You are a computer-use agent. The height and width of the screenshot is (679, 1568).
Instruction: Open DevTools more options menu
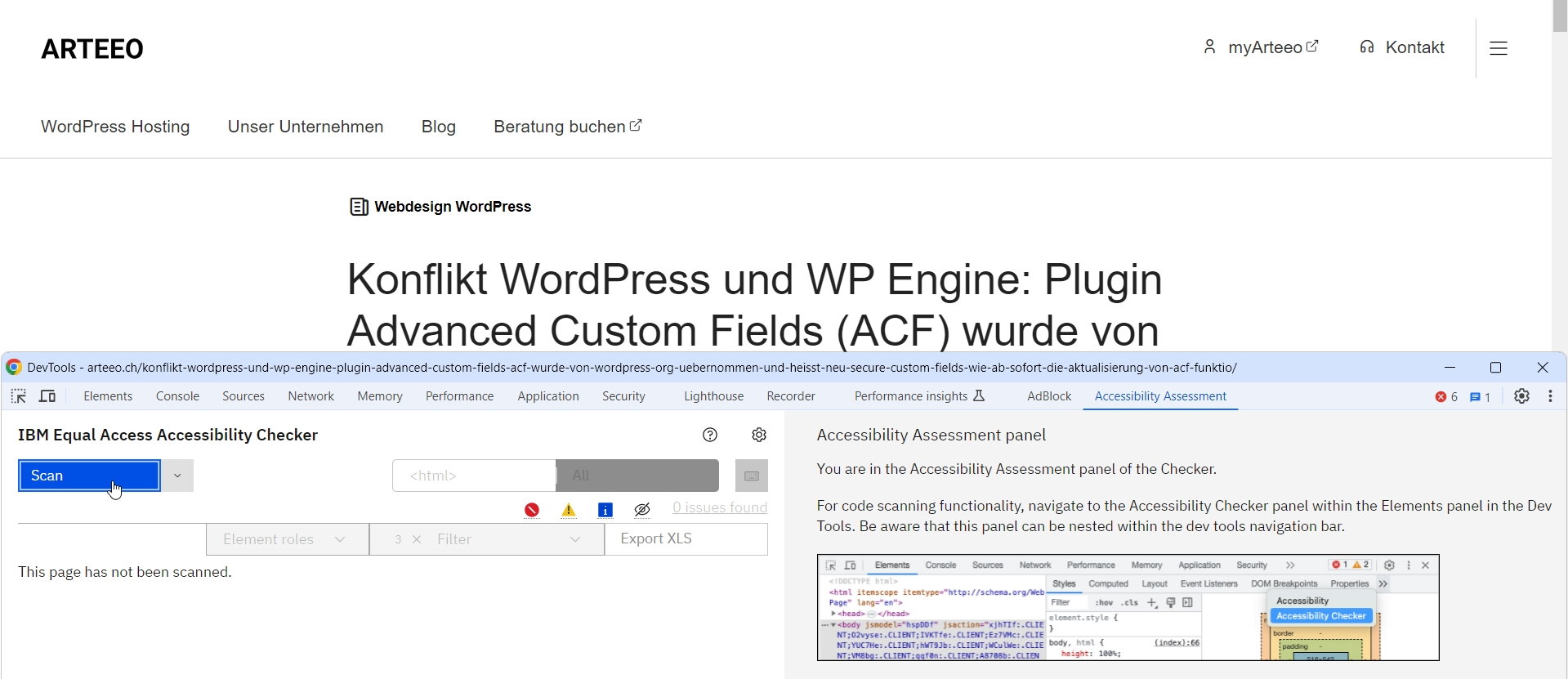point(1550,396)
